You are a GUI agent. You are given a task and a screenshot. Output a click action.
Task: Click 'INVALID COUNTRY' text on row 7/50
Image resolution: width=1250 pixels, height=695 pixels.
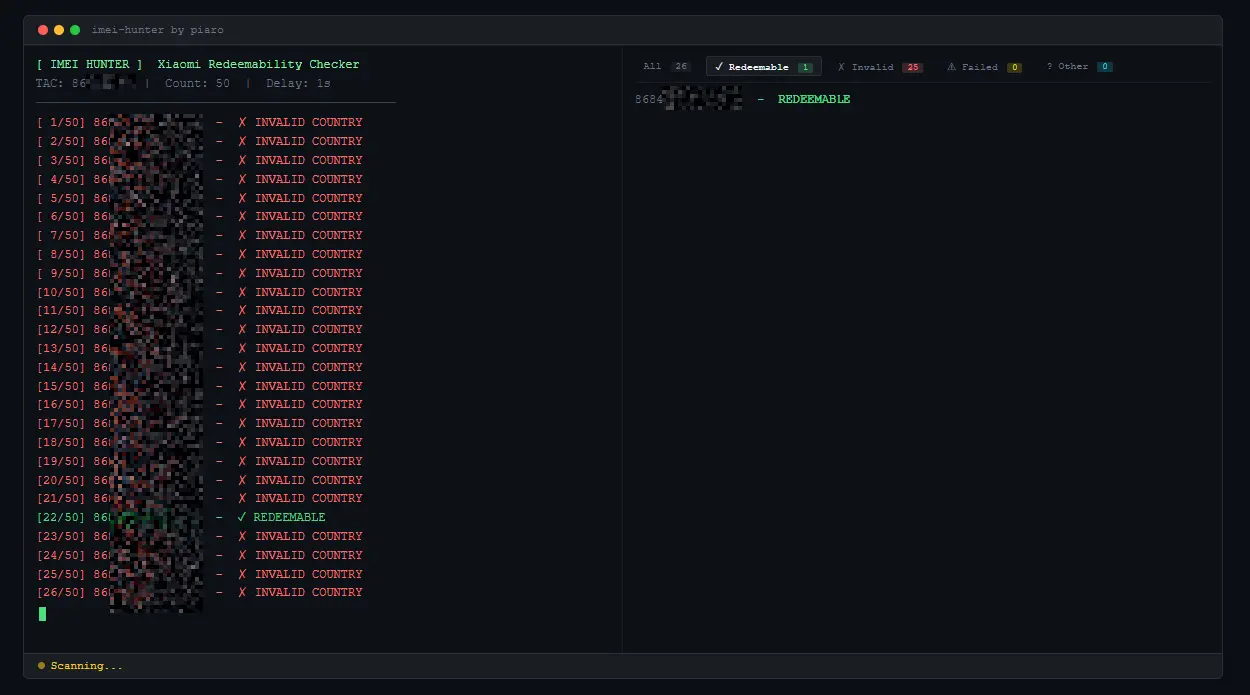pos(309,235)
